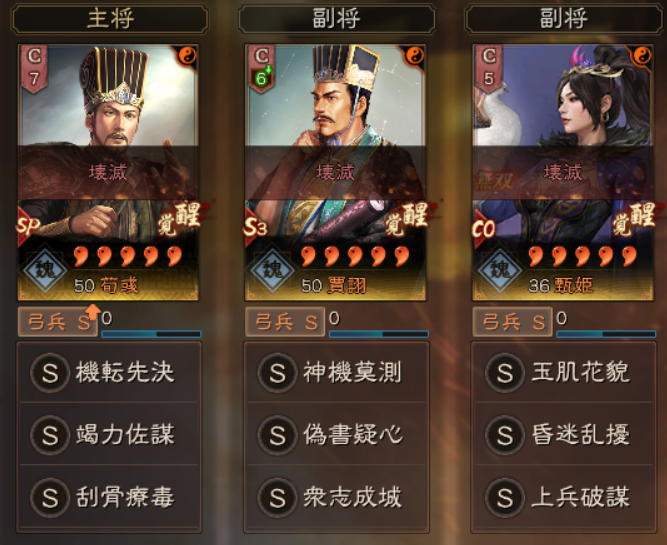Click 弓兵 S troop button under 荀彧
This screenshot has height=545, width=667.
pos(58,322)
